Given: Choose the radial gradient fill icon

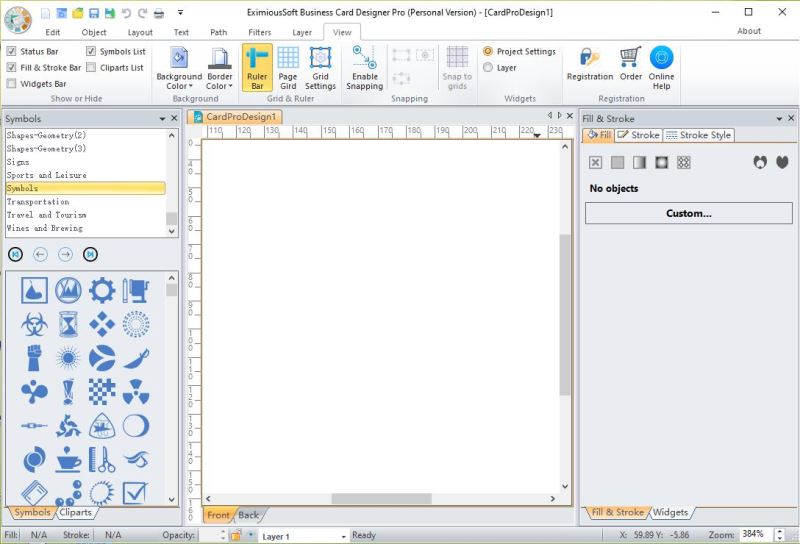Looking at the screenshot, I should click(662, 162).
